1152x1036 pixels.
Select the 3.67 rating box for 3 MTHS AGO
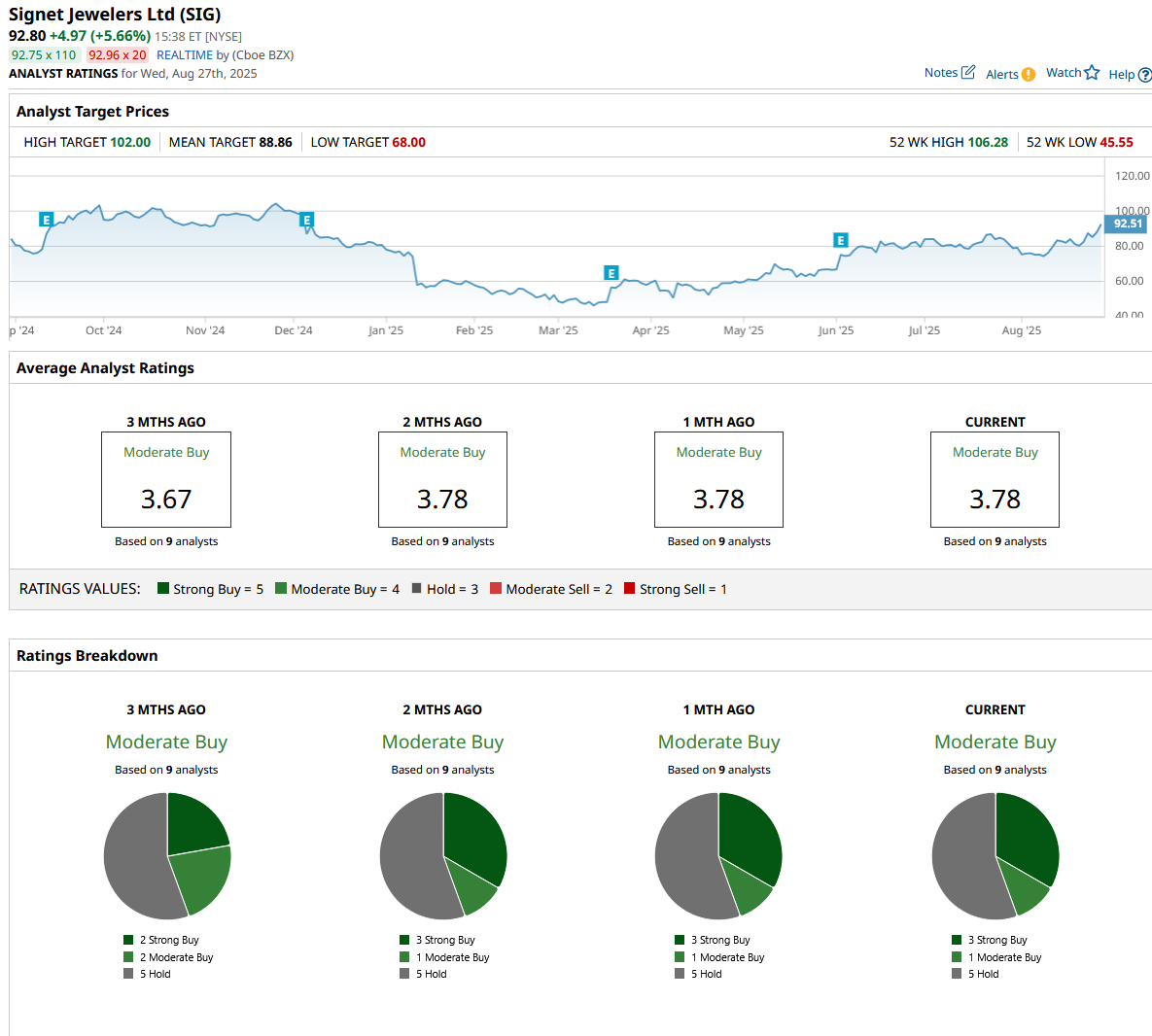(x=166, y=479)
